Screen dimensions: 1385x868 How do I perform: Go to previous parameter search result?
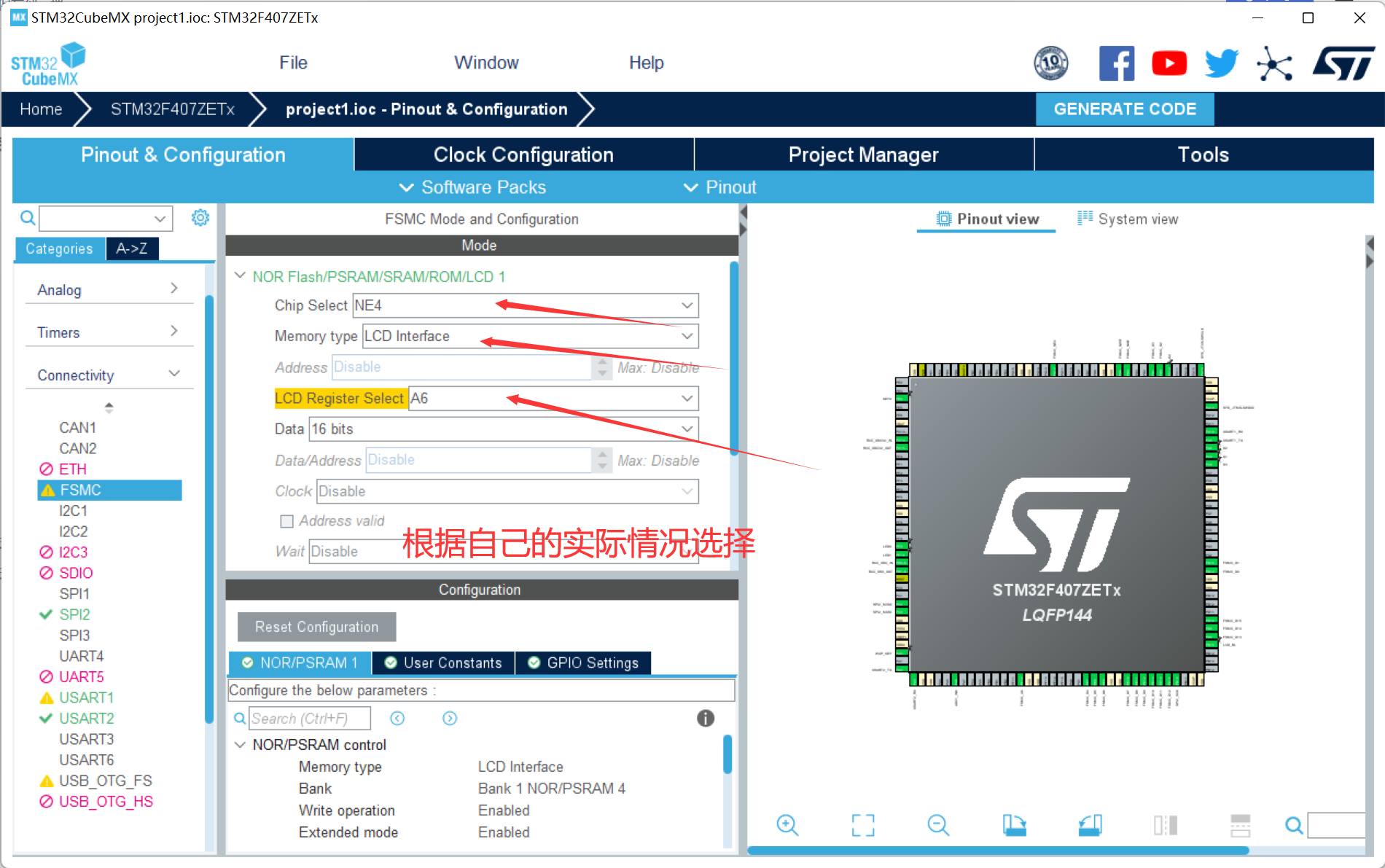397,719
